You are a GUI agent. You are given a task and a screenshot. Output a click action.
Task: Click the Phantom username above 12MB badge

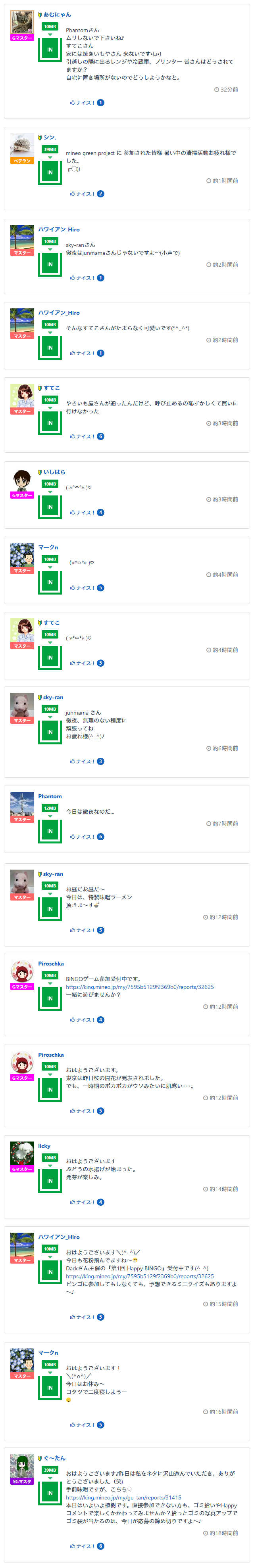coord(50,796)
